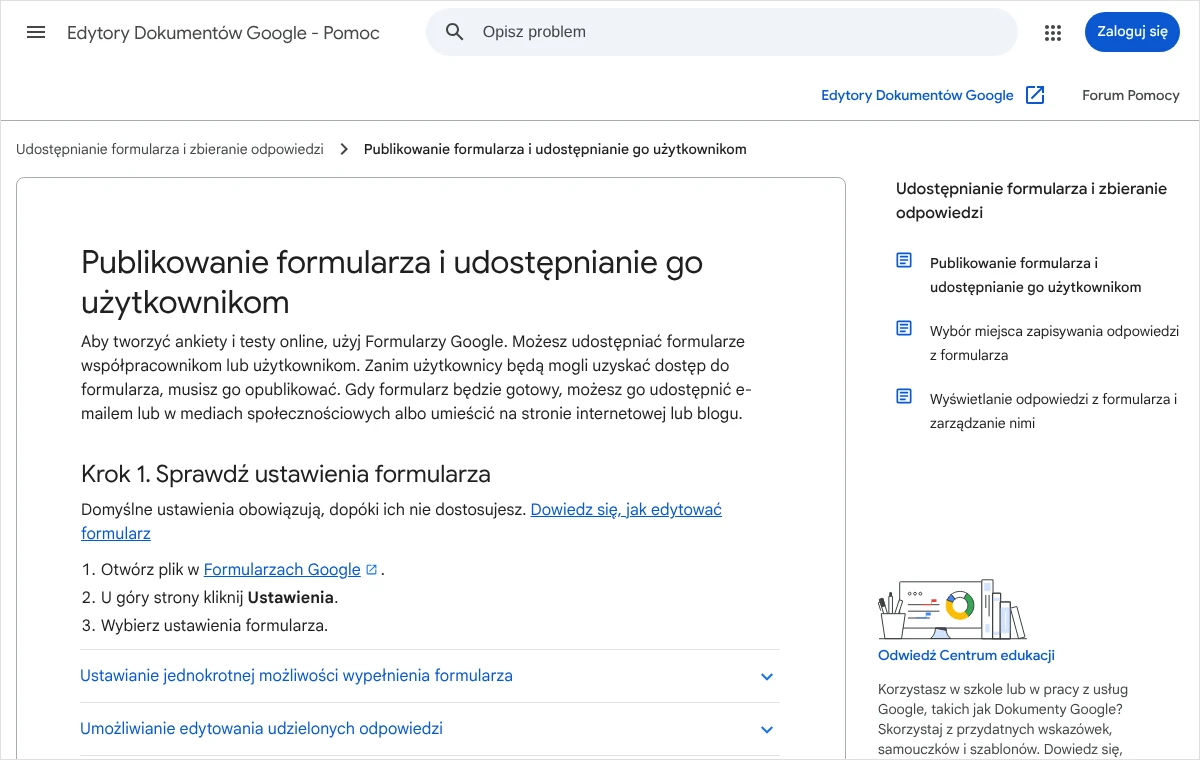Image resolution: width=1200 pixels, height=760 pixels.
Task: Click main title Publikowanie formularza i udostępnianie go użytkownikom
Action: pyautogui.click(x=392, y=282)
